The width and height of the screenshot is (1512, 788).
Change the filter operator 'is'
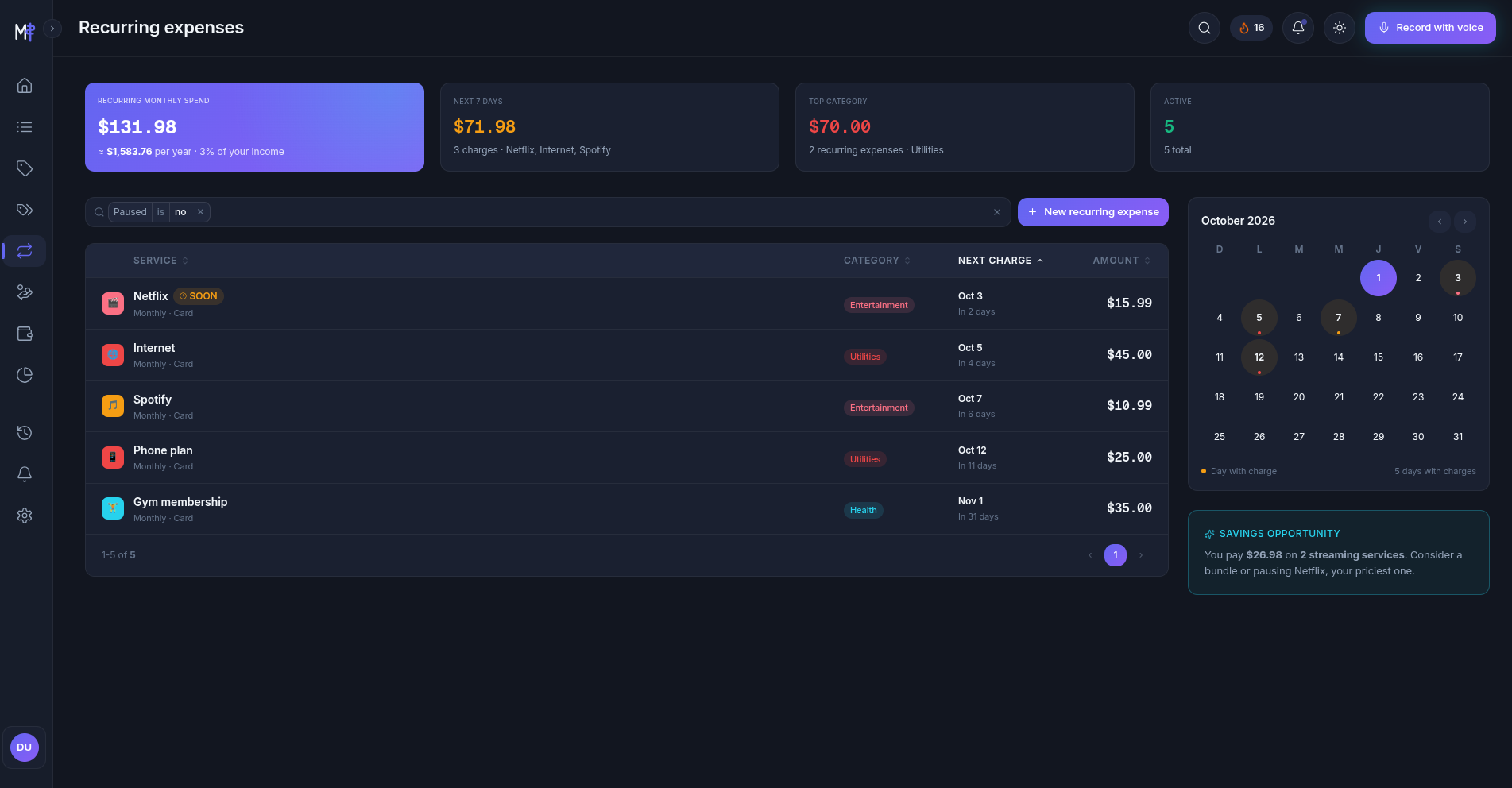[x=160, y=212]
